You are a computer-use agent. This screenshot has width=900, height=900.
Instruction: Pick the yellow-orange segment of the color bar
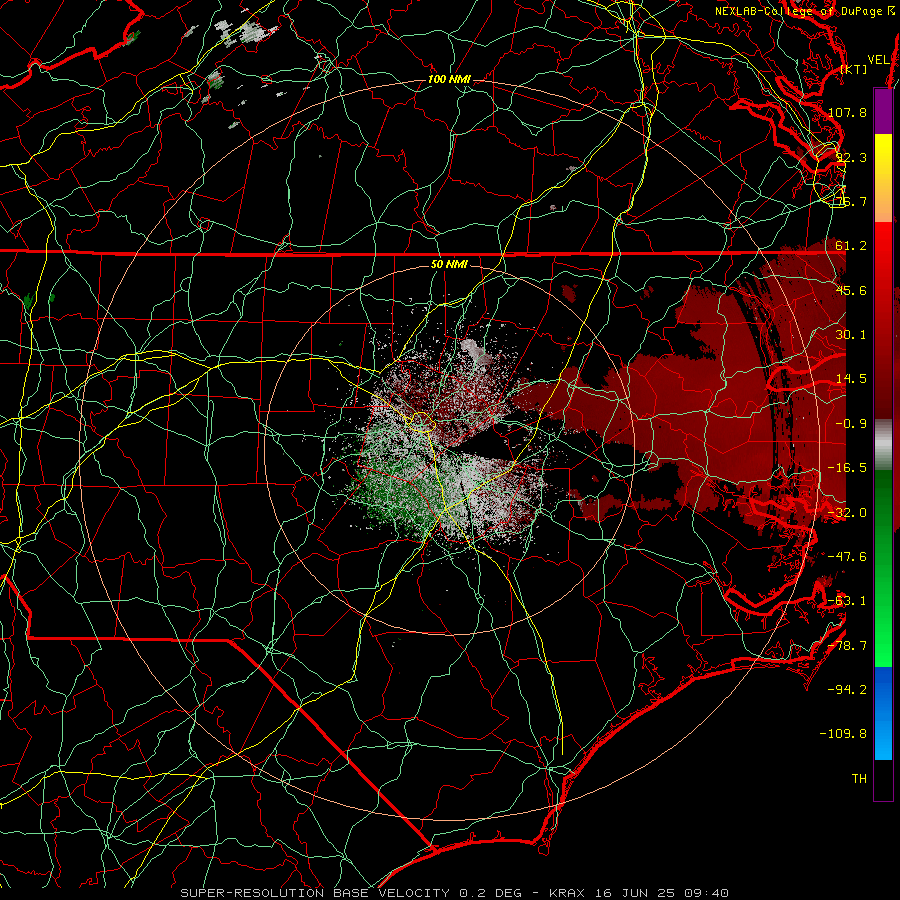883,178
